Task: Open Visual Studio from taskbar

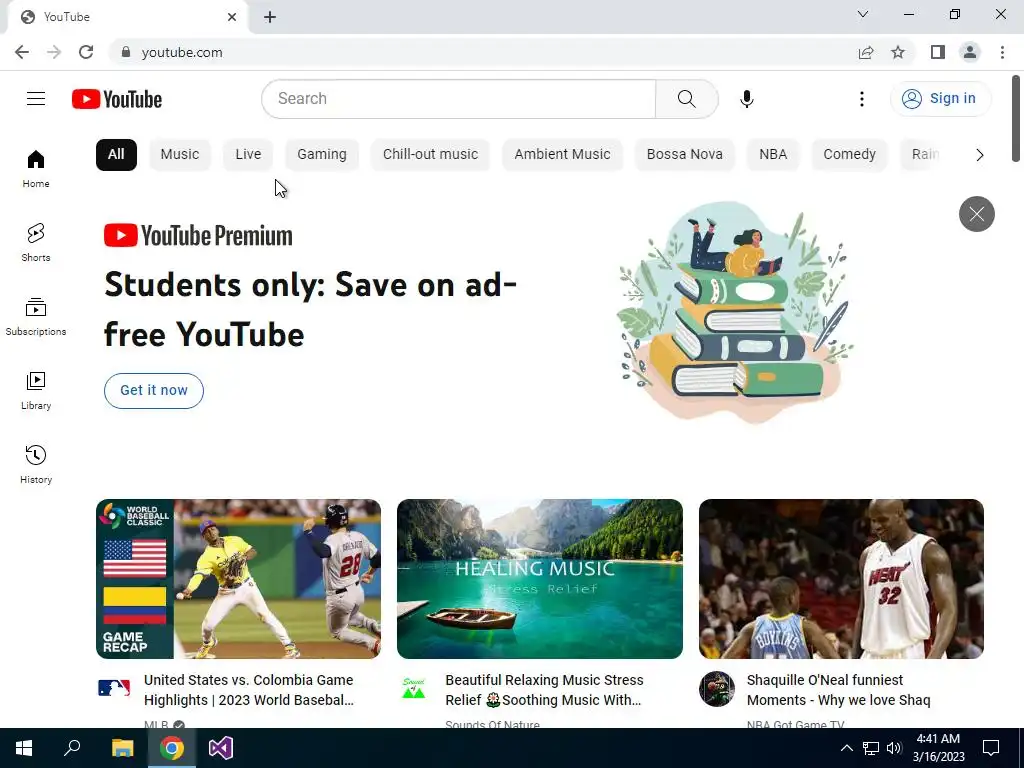Action: pos(221,748)
